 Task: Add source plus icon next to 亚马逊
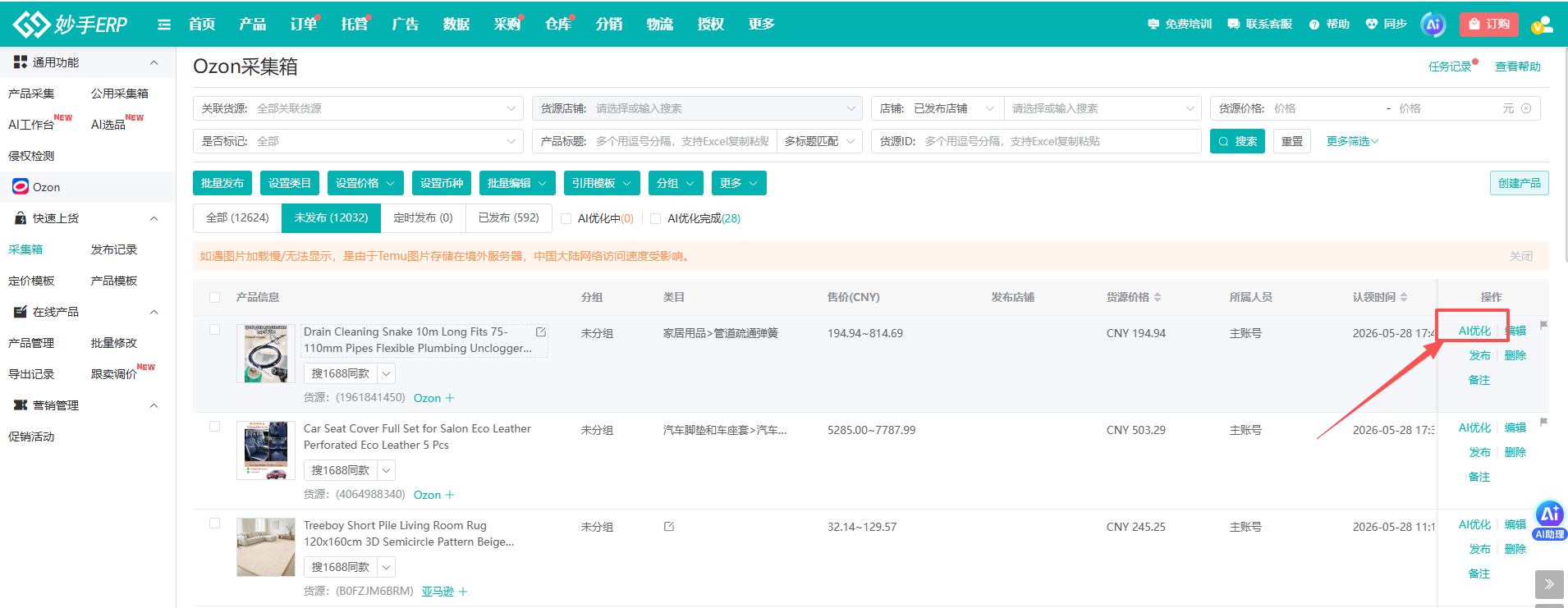pyautogui.click(x=463, y=592)
